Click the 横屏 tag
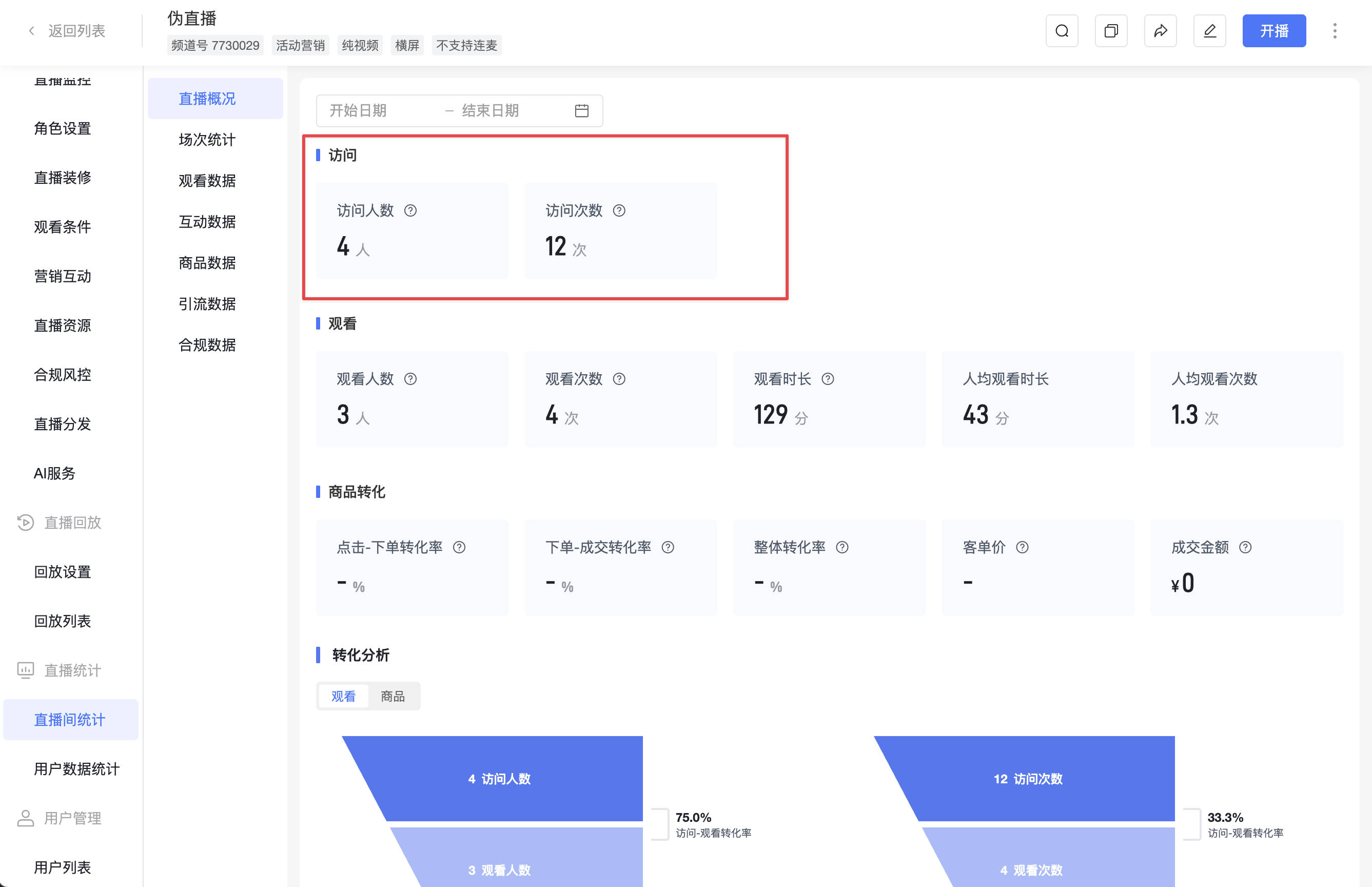This screenshot has height=887, width=1372. (x=407, y=46)
